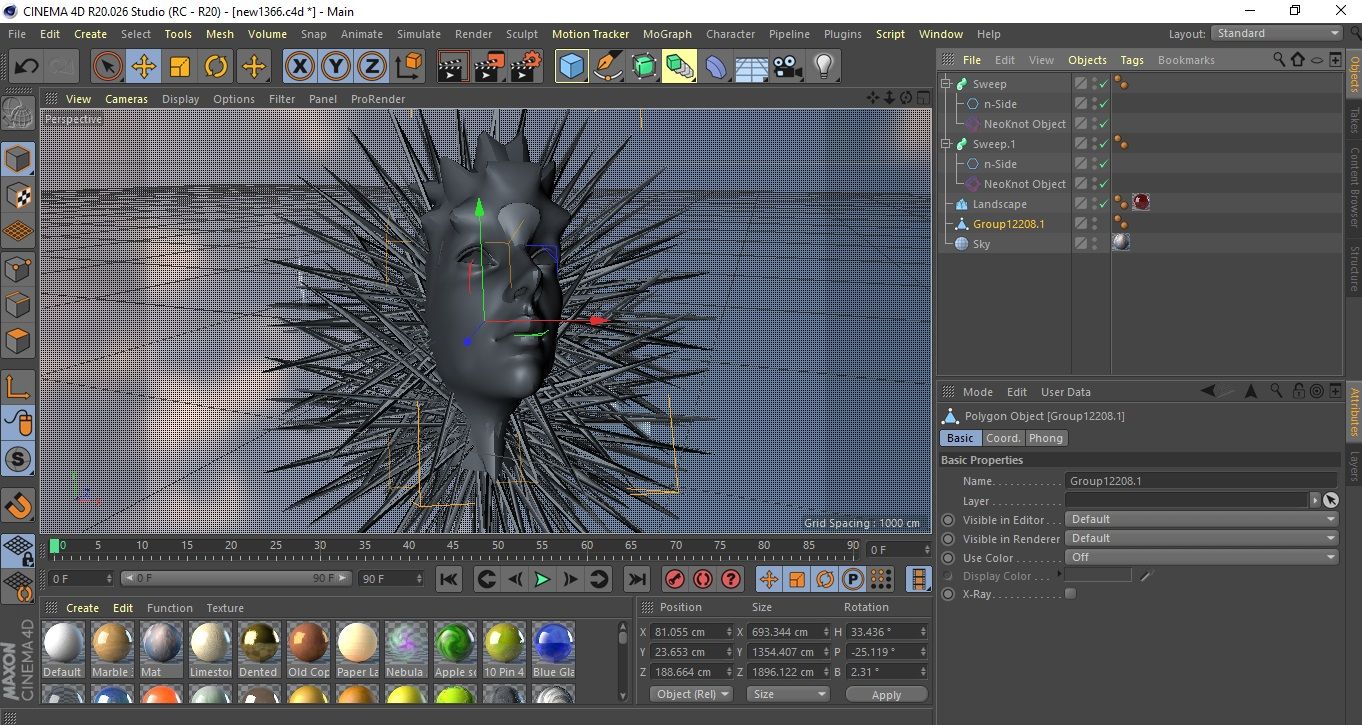Open the Character menu
This screenshot has width=1362, height=725.
pos(730,33)
